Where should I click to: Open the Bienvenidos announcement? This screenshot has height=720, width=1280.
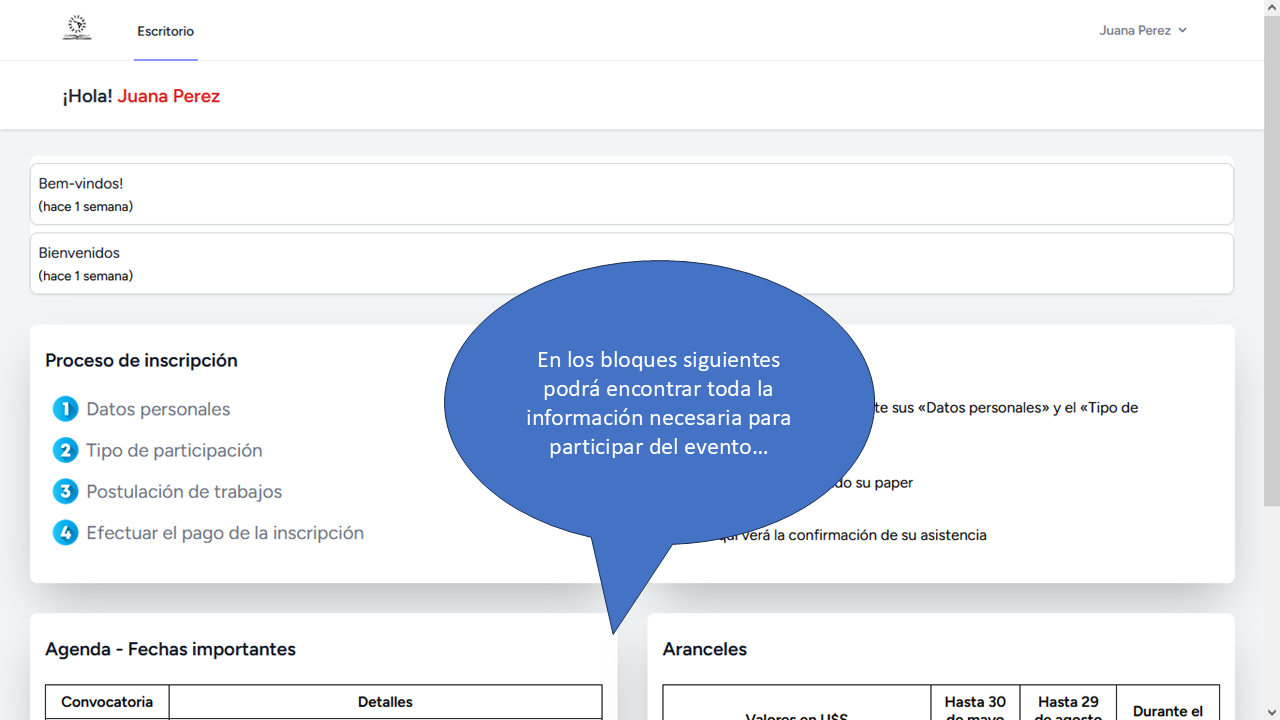(x=79, y=253)
